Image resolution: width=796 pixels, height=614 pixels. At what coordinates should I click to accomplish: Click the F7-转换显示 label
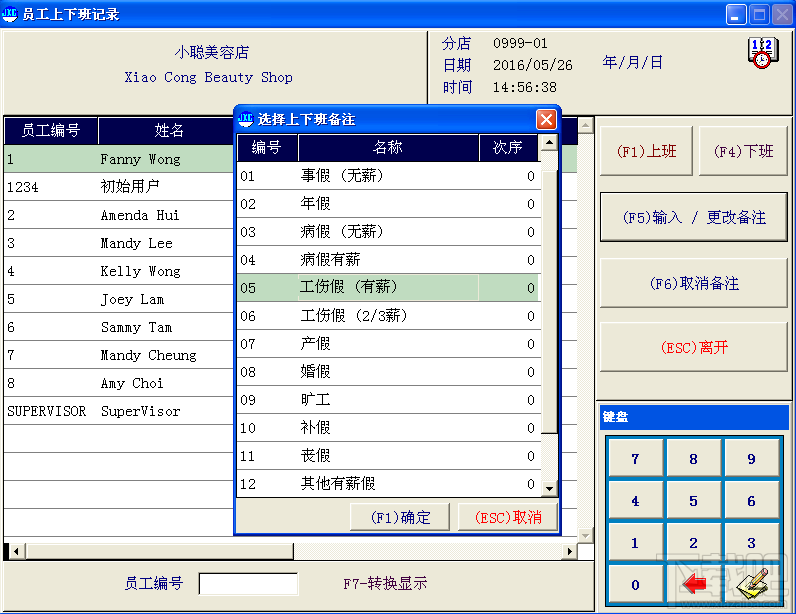pos(385,584)
